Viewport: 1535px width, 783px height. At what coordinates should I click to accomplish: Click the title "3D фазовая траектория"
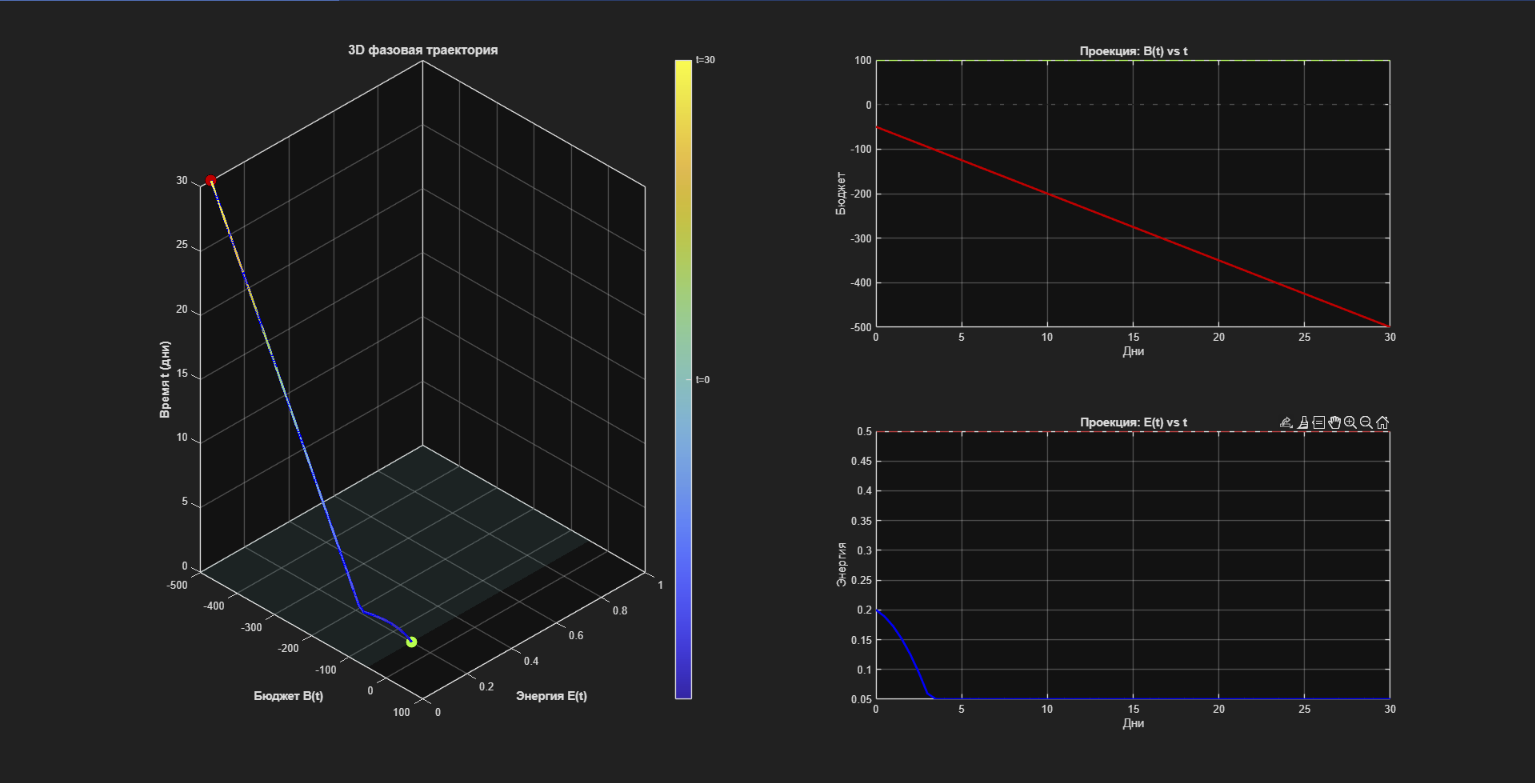pos(423,50)
